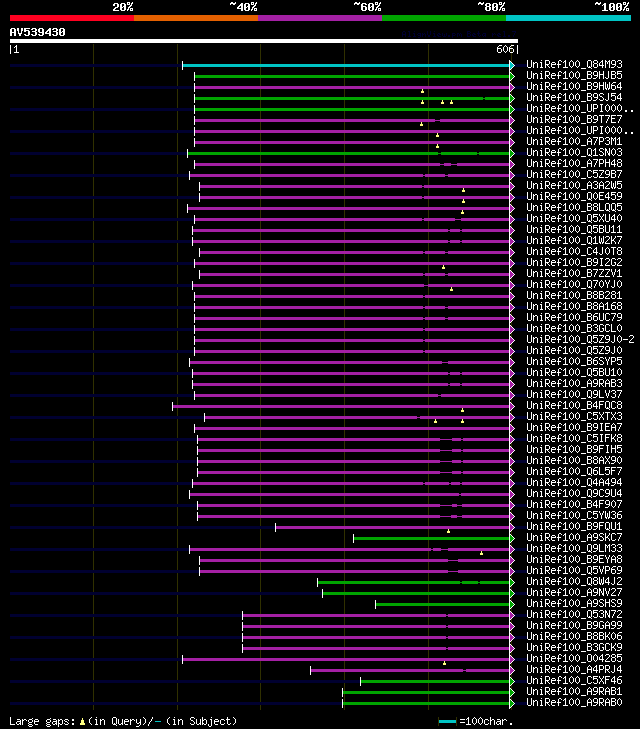640x729 pixels.
Task: Click the AV539430 query name
Action: click(x=38, y=32)
